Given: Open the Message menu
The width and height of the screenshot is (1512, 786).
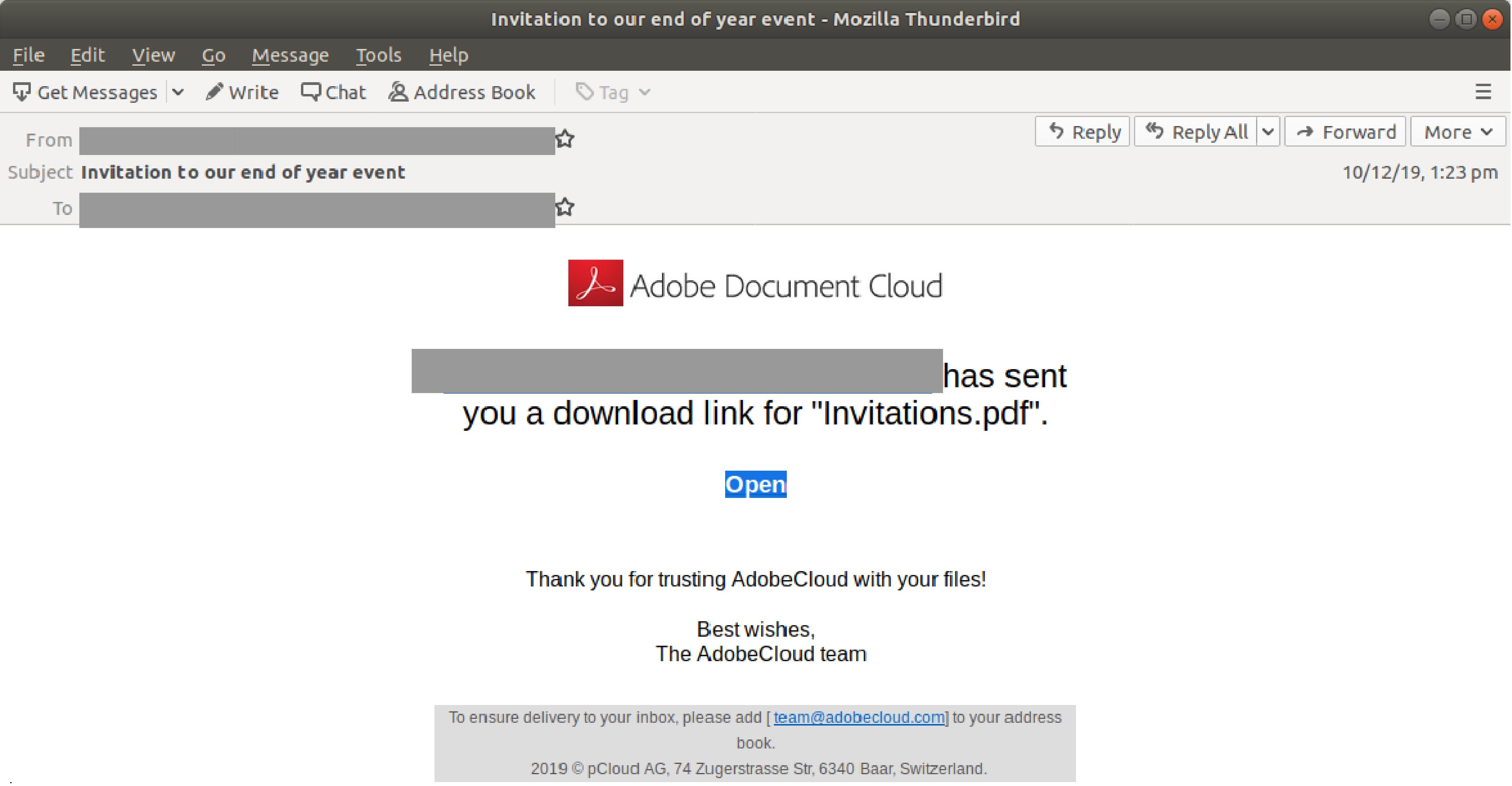Looking at the screenshot, I should coord(291,55).
